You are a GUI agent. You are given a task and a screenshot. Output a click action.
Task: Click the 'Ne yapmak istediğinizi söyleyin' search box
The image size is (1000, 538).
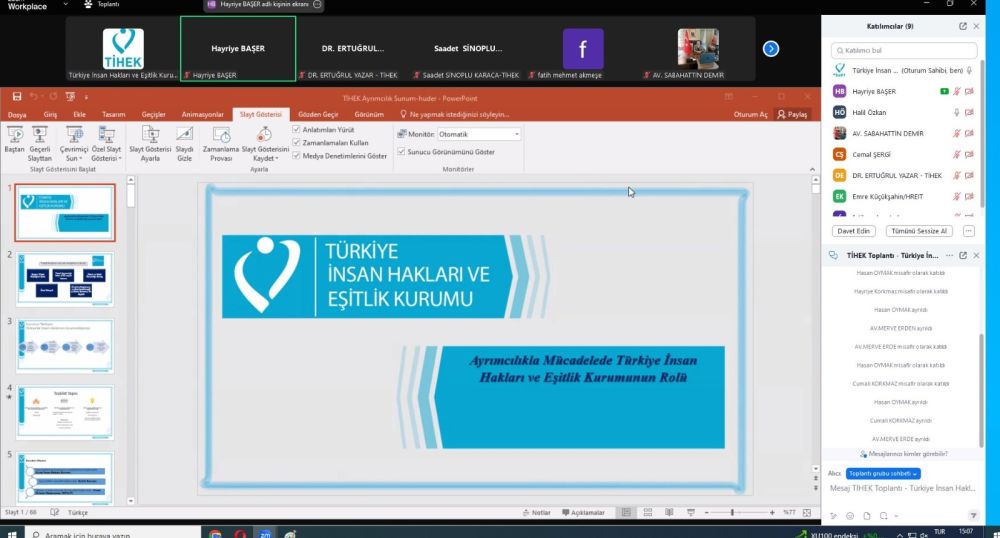[455, 115]
